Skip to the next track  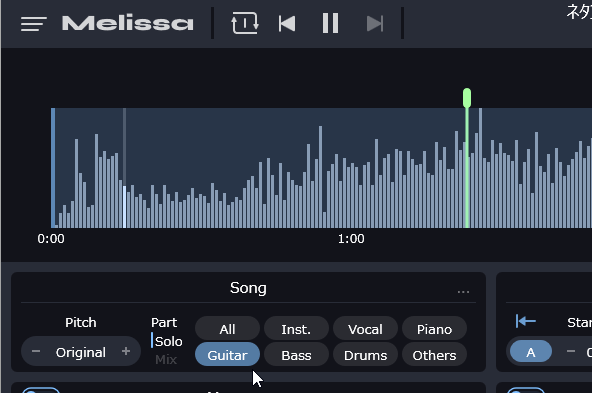[375, 23]
